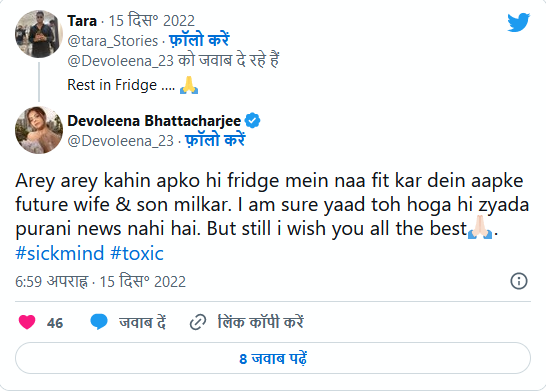Viewport: 546px width, 391px height.
Task: Open Tara's profile picture
Action: [x=39, y=34]
